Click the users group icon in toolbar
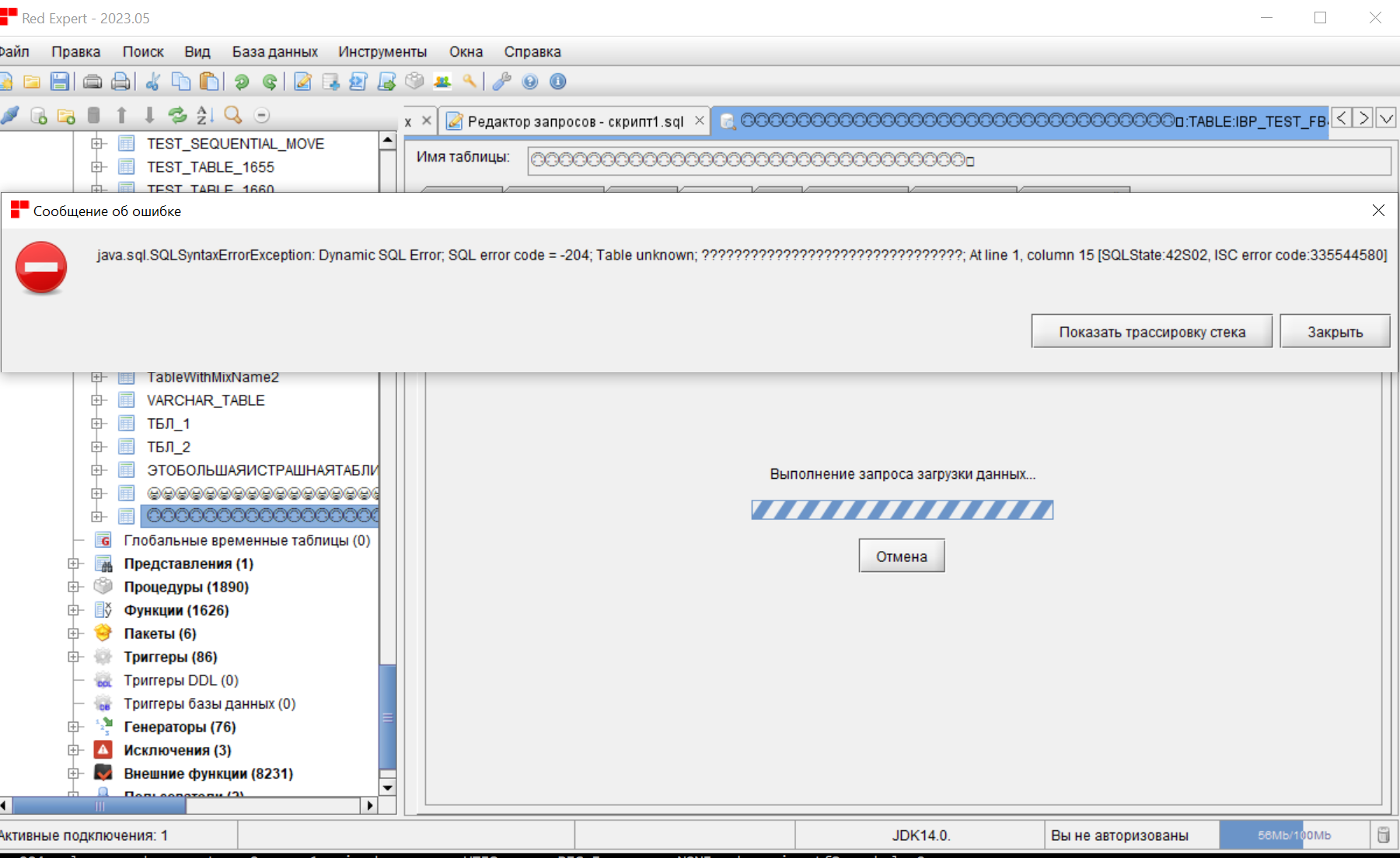 pos(442,82)
